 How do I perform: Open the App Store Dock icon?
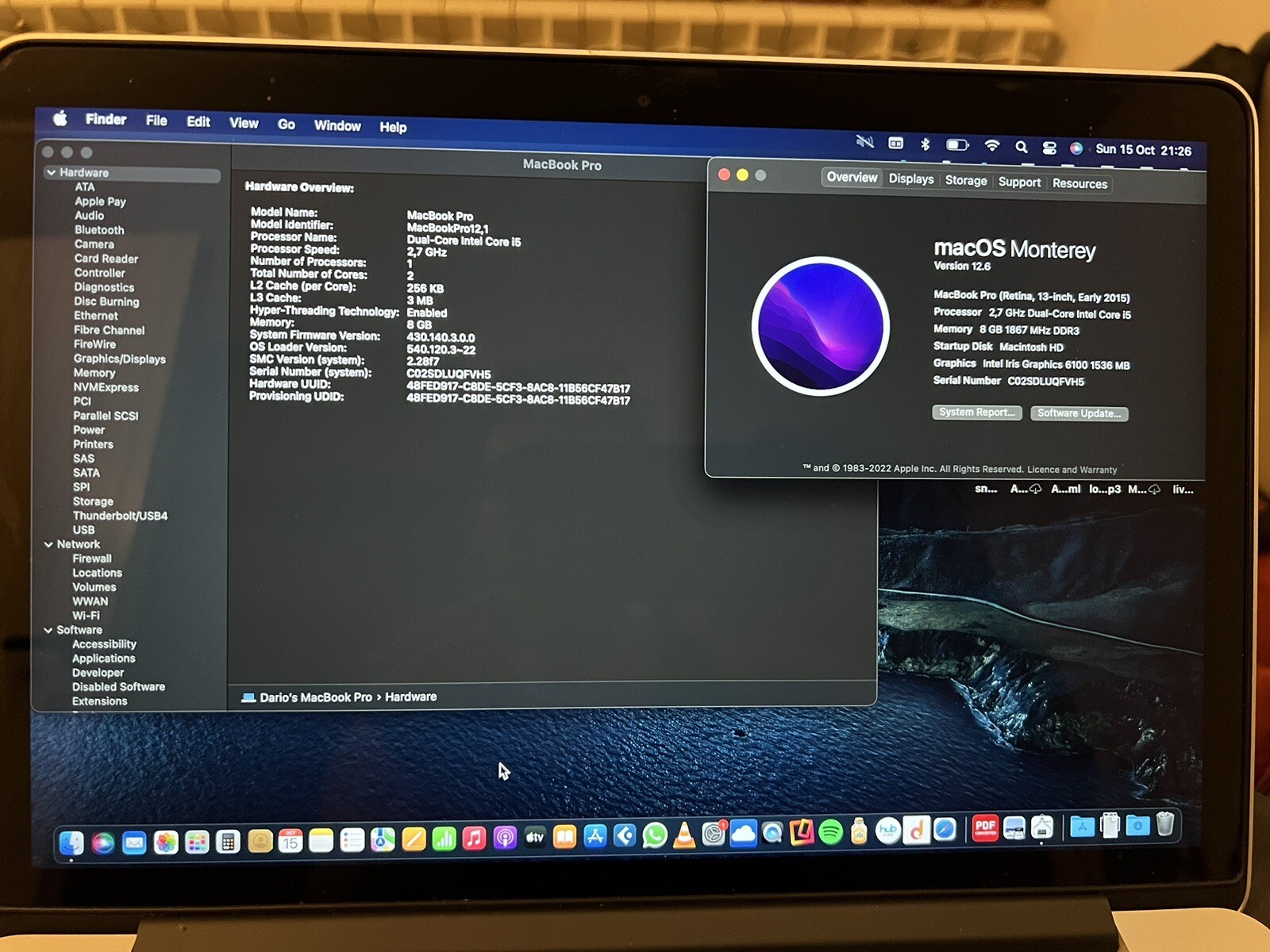click(595, 836)
